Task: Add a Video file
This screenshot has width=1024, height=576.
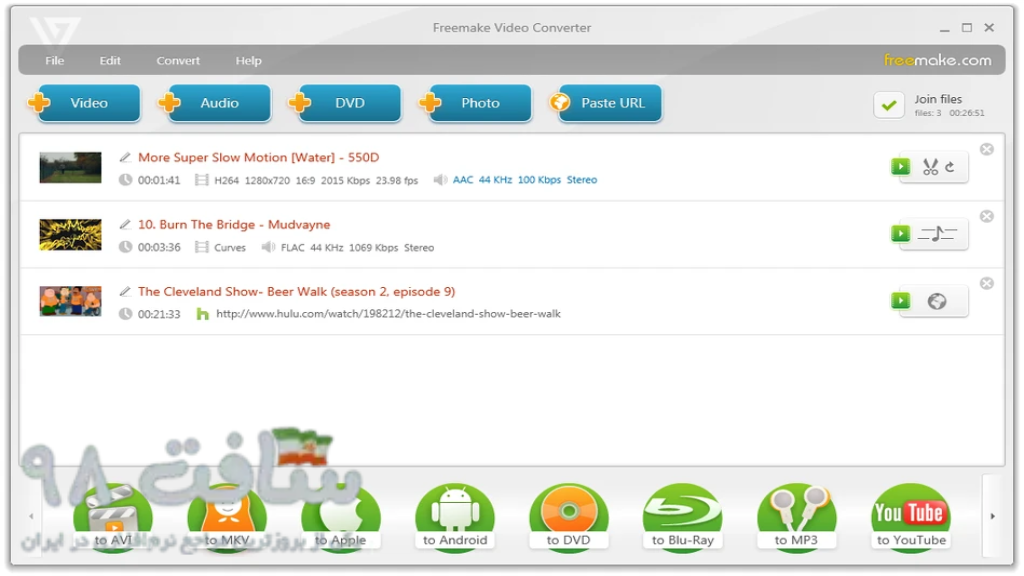Action: [84, 103]
